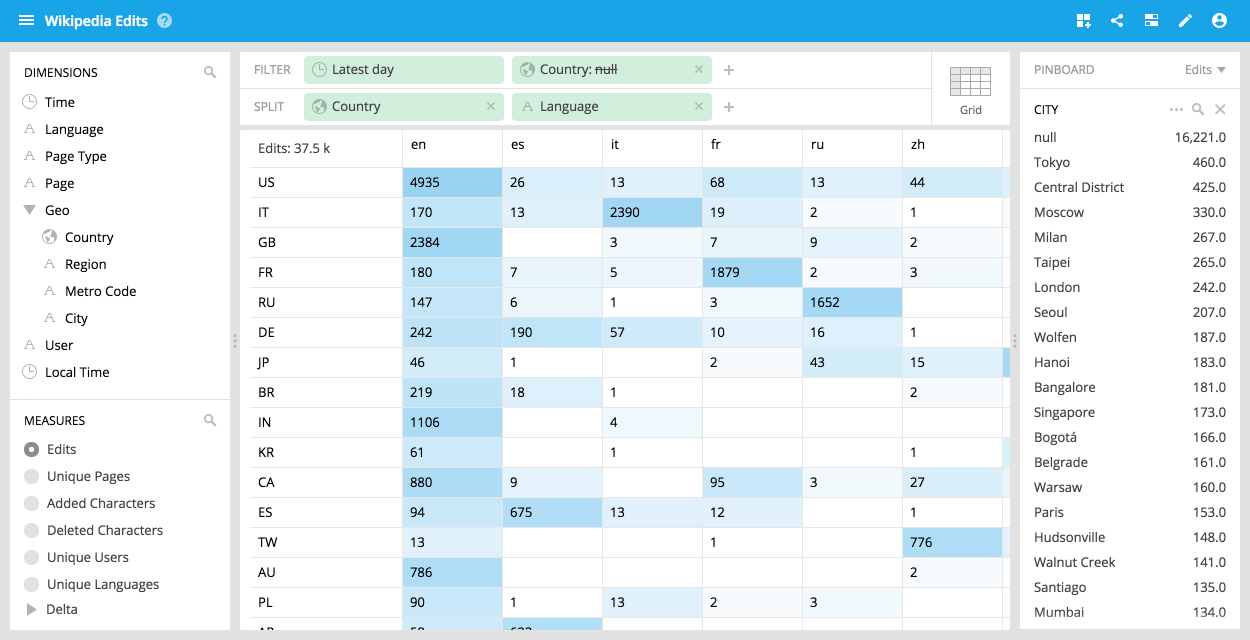Click the 776 cell for TW

coord(952,542)
